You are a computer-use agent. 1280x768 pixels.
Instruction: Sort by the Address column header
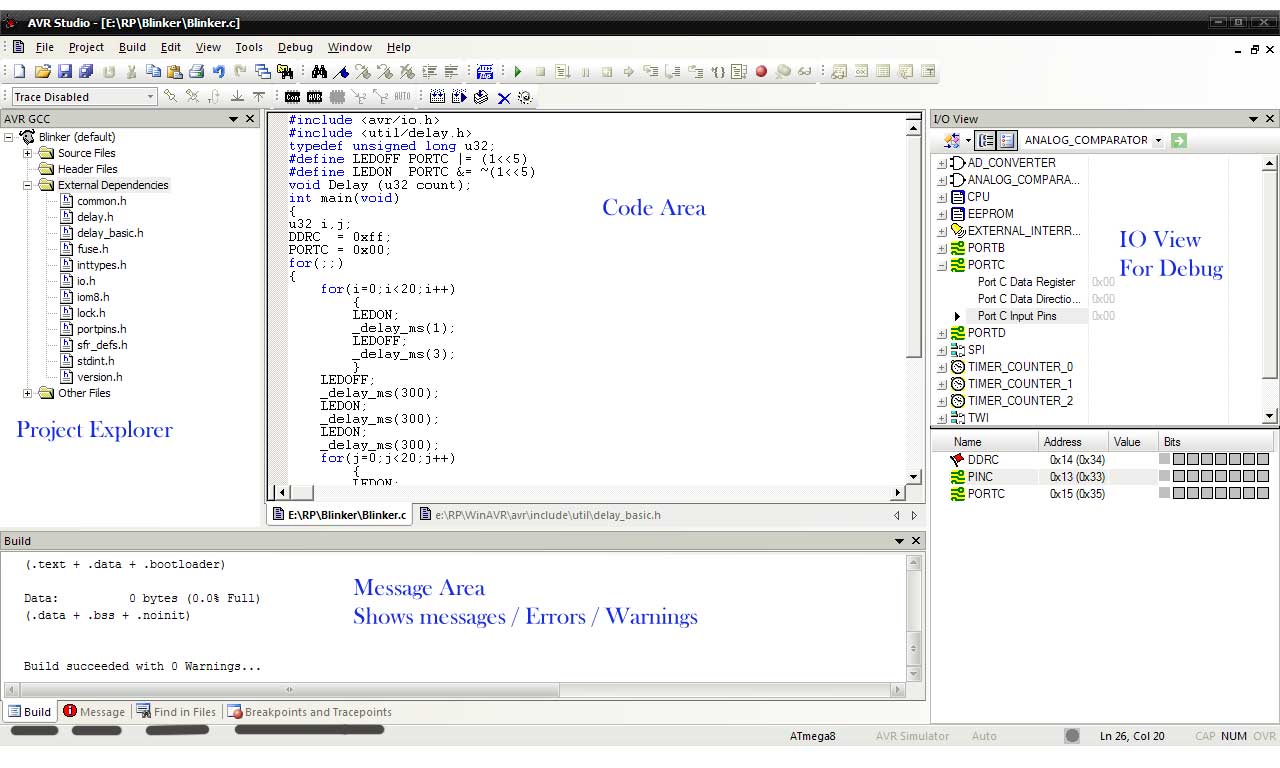point(1074,442)
